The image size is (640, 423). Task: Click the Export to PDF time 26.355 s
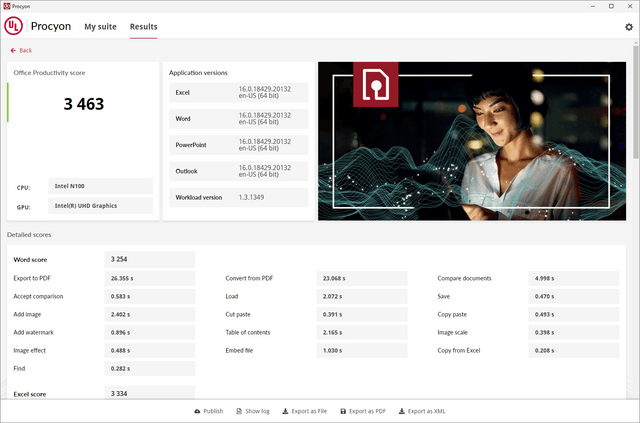tap(150, 278)
